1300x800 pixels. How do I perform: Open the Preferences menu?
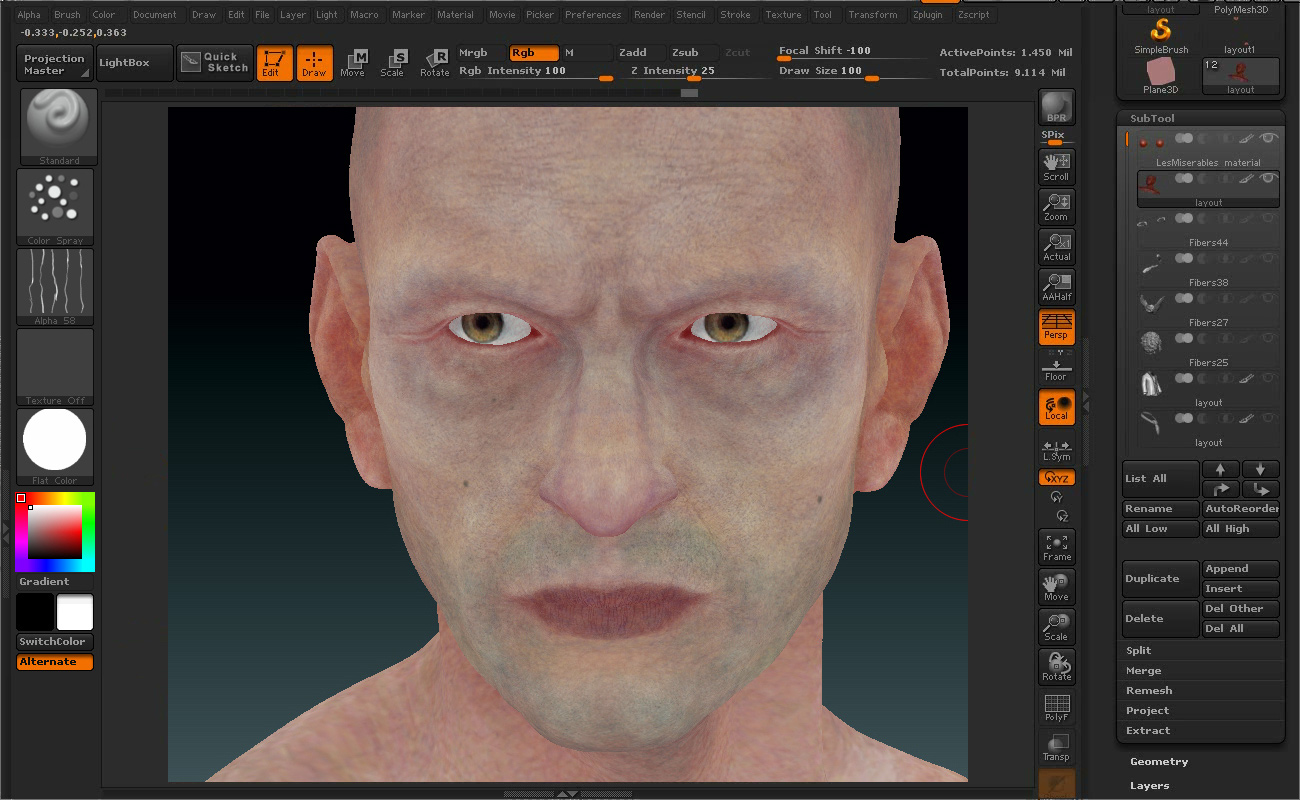click(593, 15)
